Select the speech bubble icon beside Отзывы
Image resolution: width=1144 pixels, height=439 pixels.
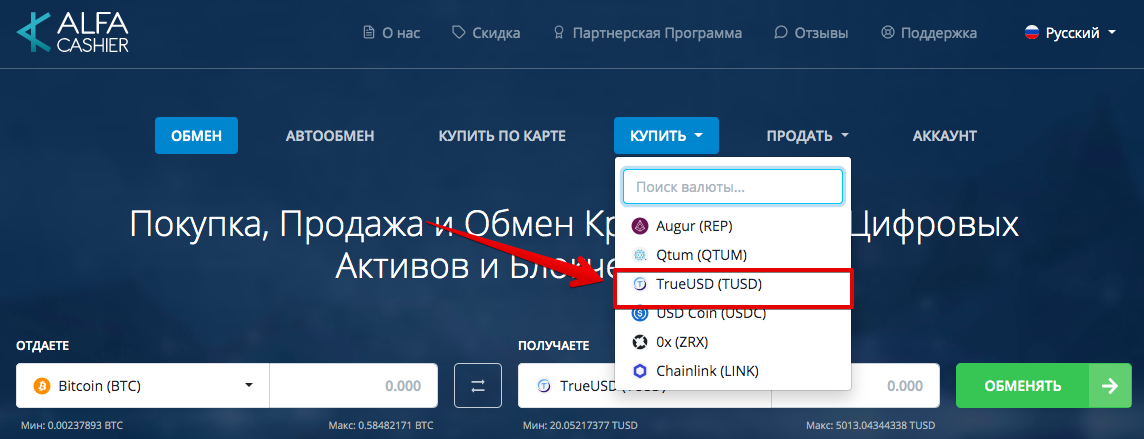click(x=781, y=33)
